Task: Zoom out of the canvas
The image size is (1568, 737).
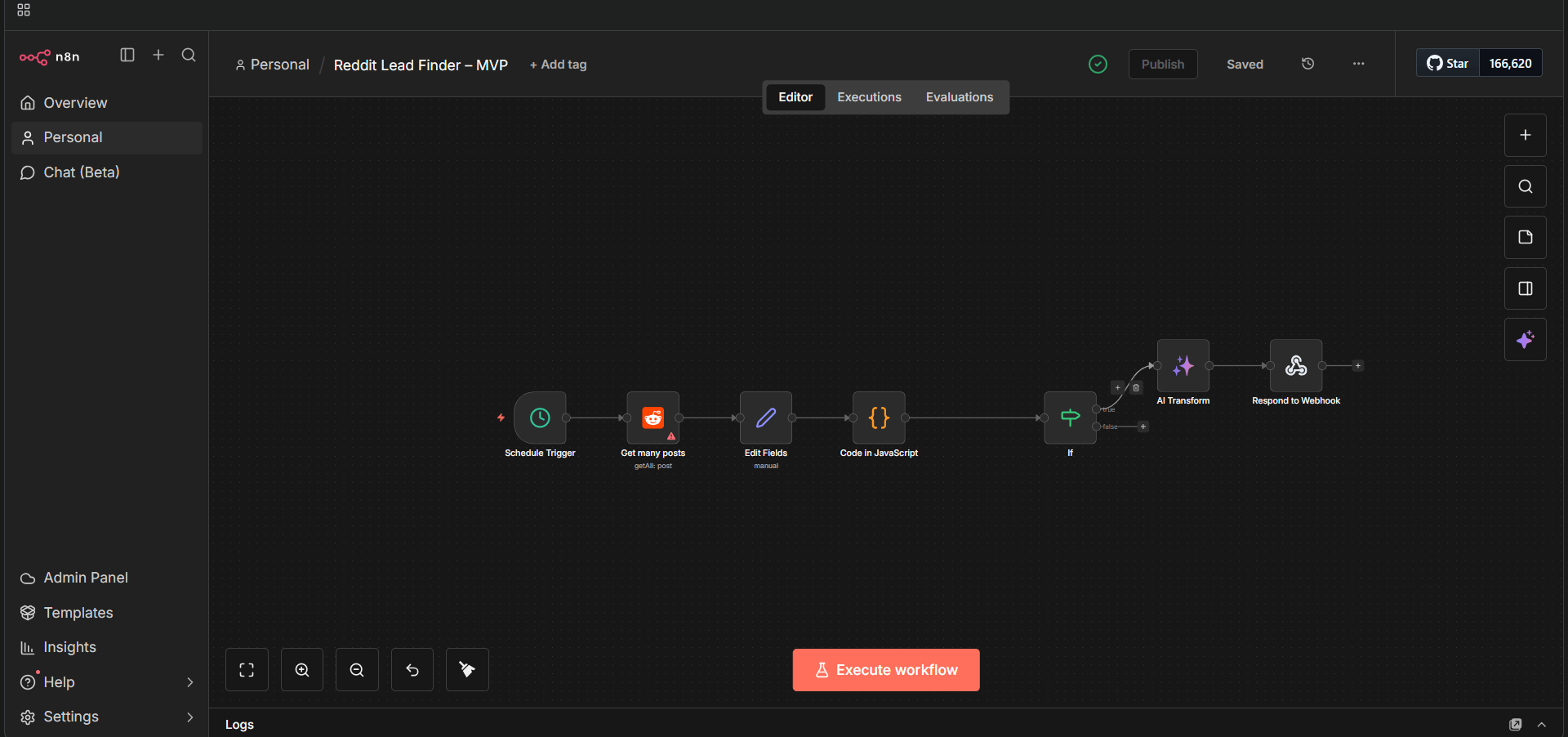Action: [357, 670]
